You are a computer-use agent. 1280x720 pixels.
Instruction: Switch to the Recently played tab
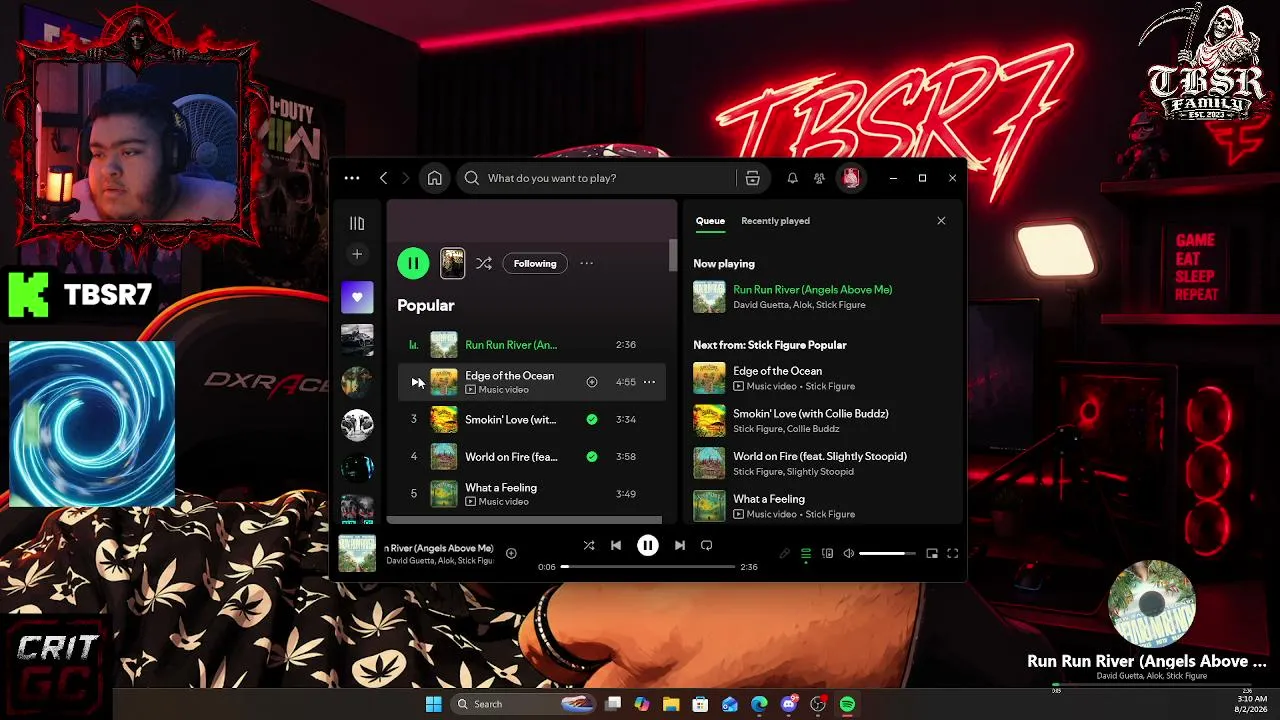[775, 221]
